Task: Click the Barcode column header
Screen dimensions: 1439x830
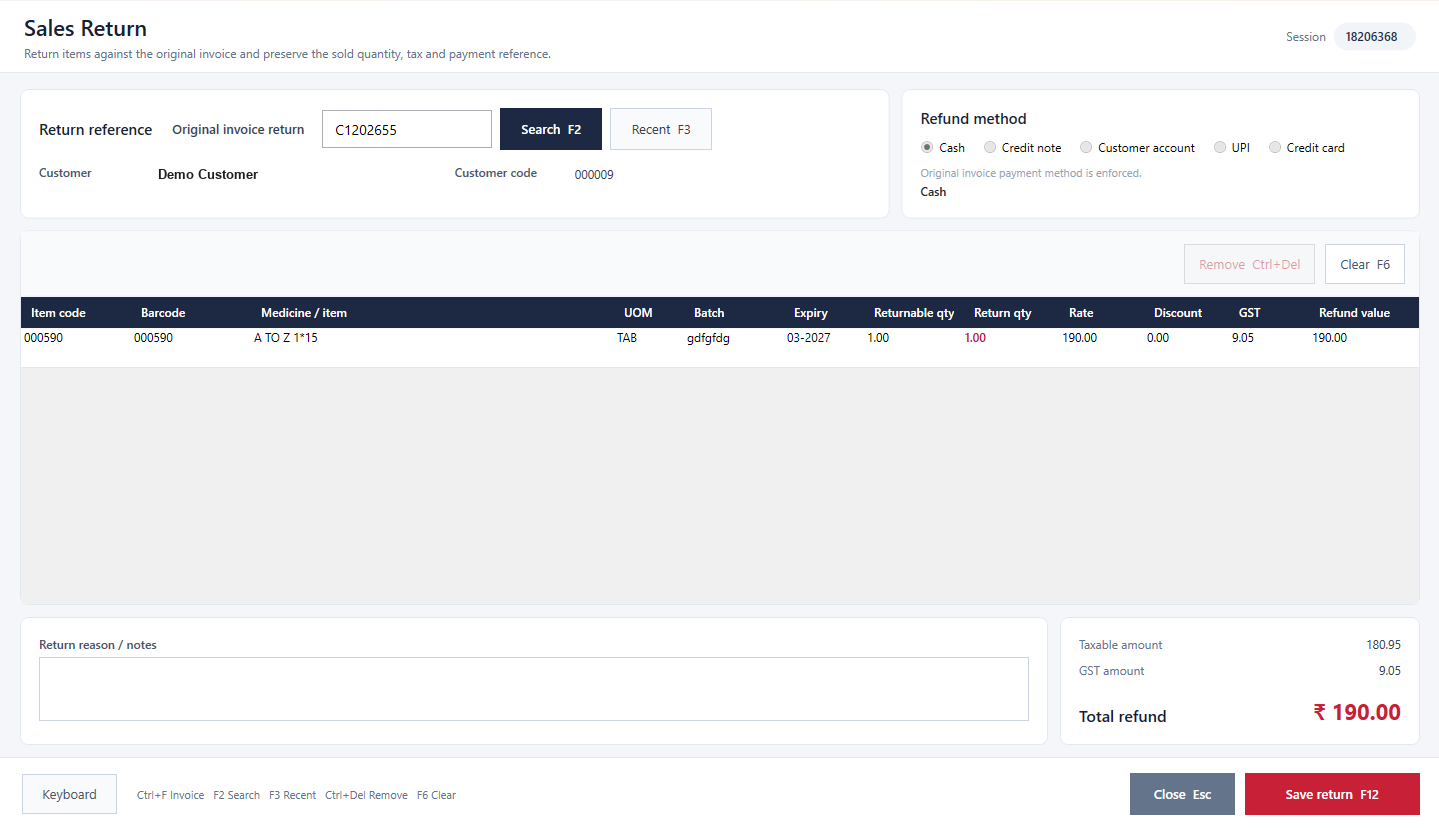Action: click(163, 313)
